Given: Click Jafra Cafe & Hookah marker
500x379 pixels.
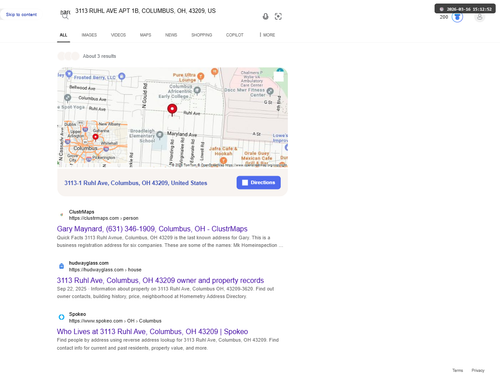Looking at the screenshot, I should [x=223, y=161].
